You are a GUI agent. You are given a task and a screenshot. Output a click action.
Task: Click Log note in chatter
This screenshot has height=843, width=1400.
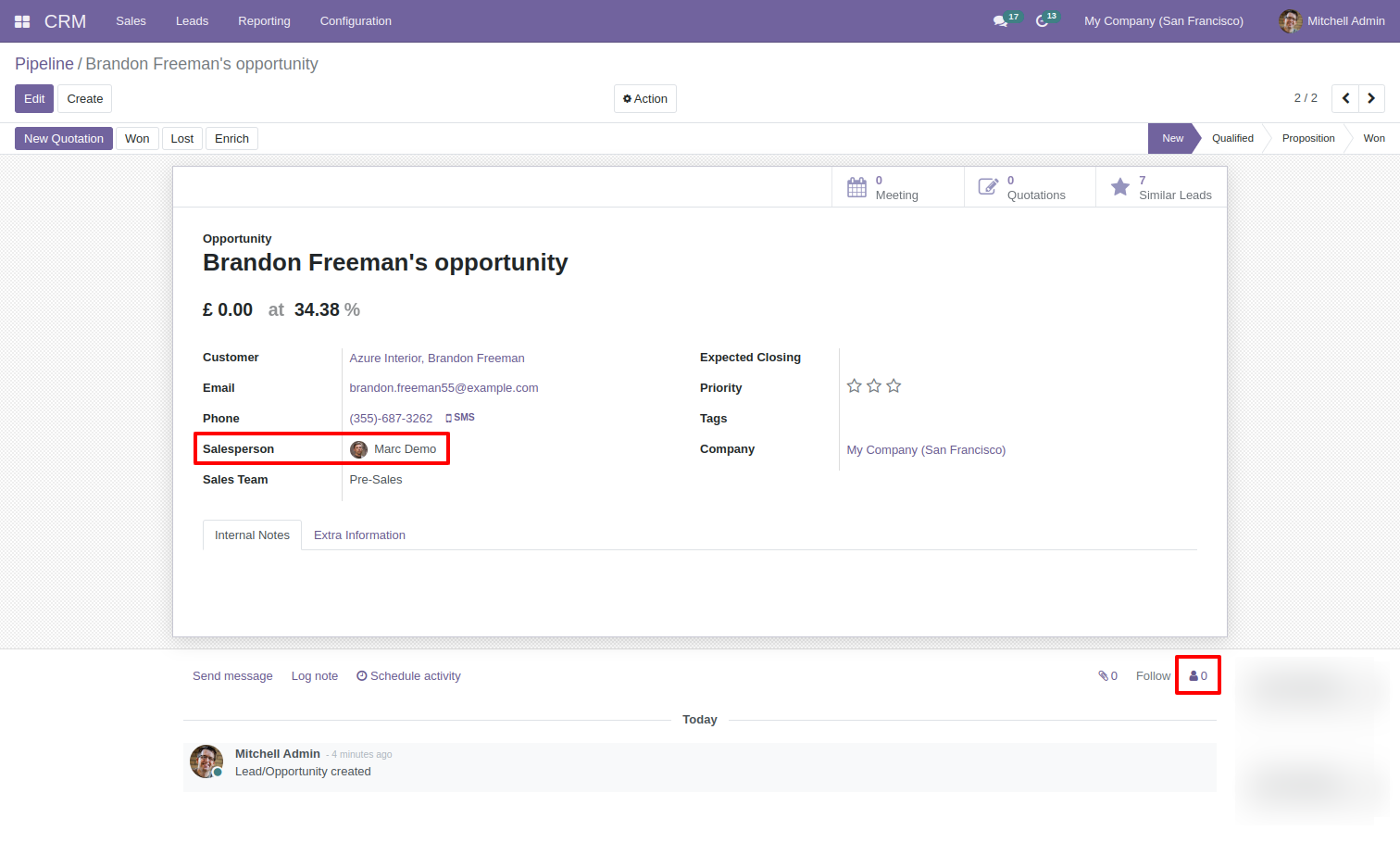point(315,676)
